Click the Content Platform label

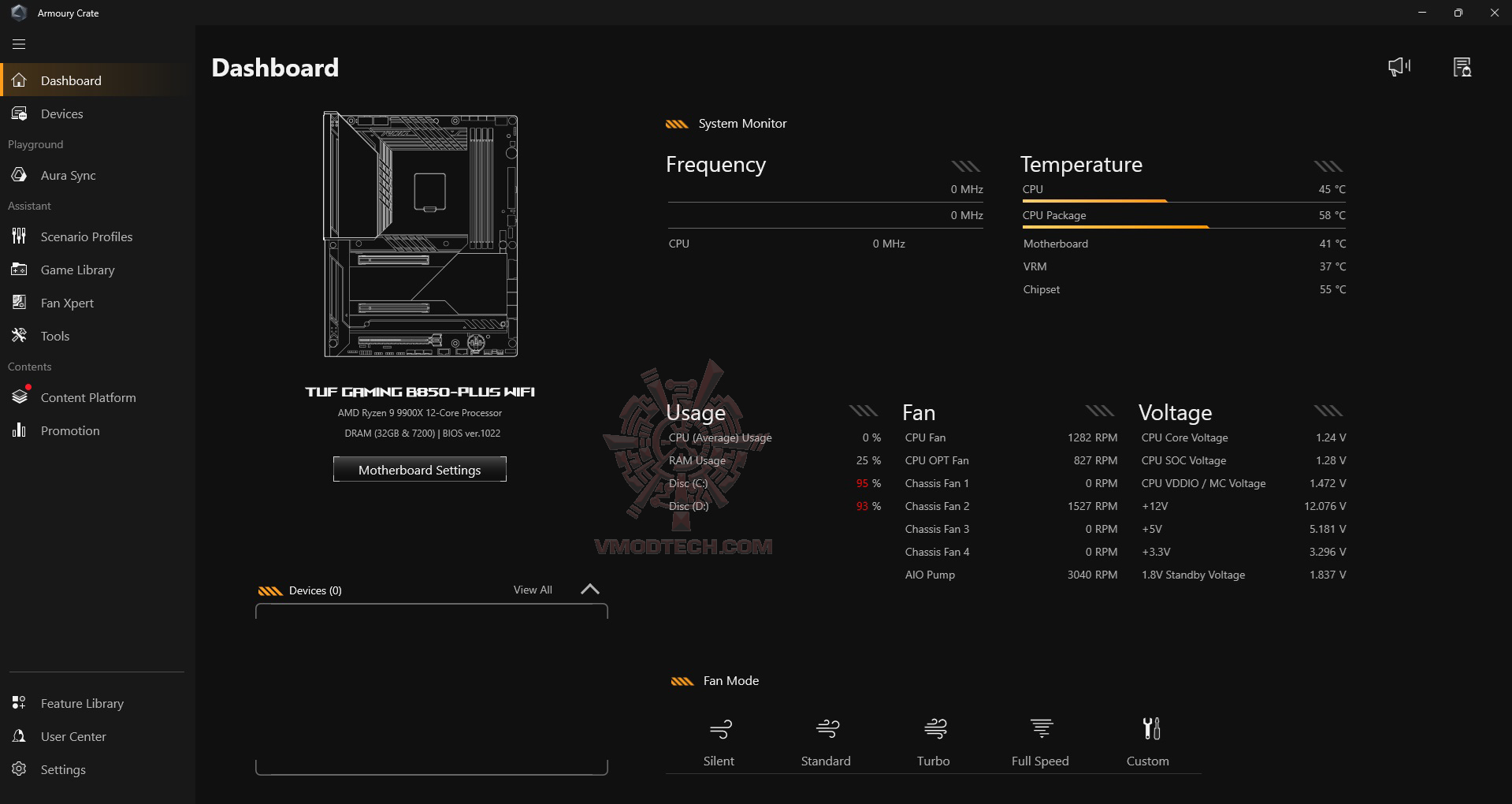point(88,397)
